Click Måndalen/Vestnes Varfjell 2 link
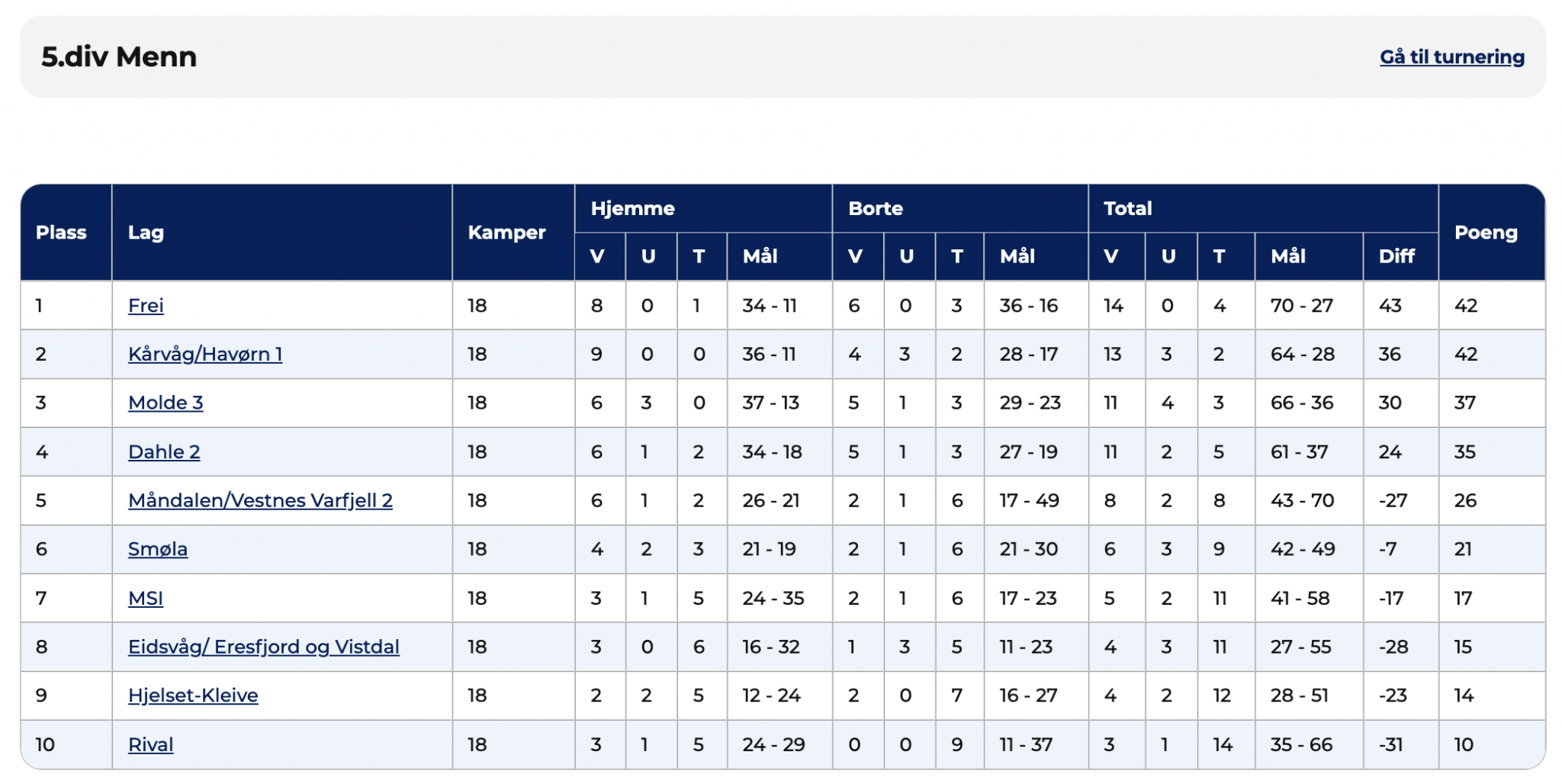The image size is (1562, 784). click(260, 501)
